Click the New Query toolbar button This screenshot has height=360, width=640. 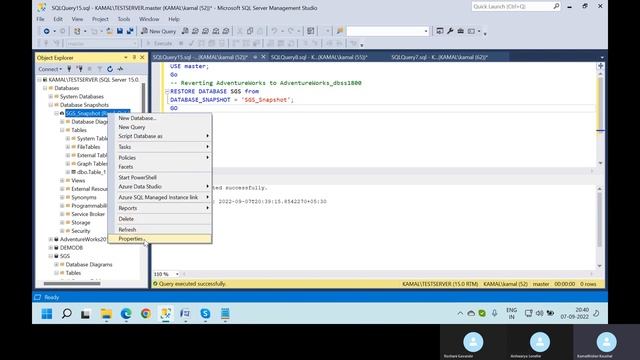point(158,31)
